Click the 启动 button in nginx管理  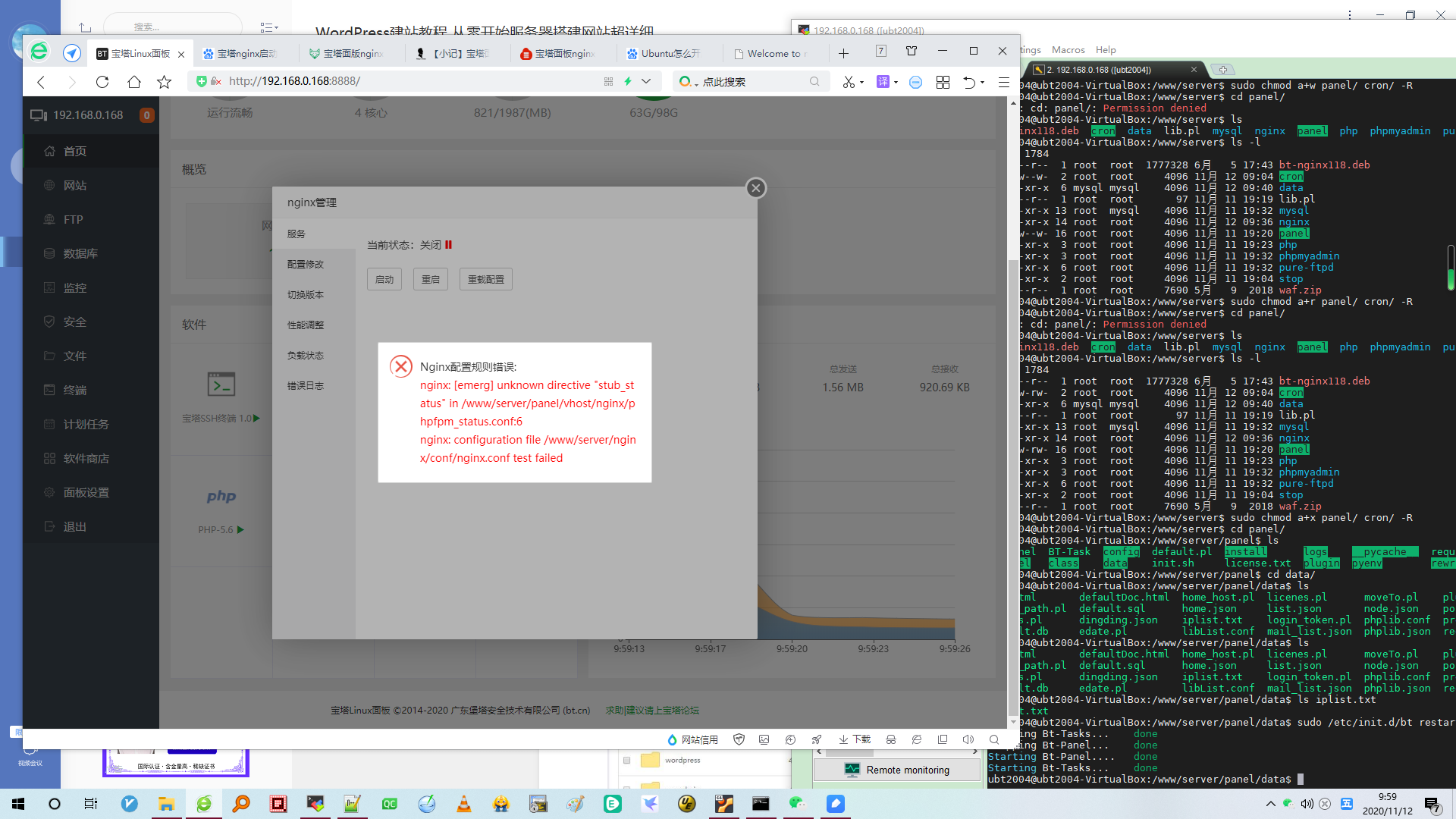tap(384, 279)
